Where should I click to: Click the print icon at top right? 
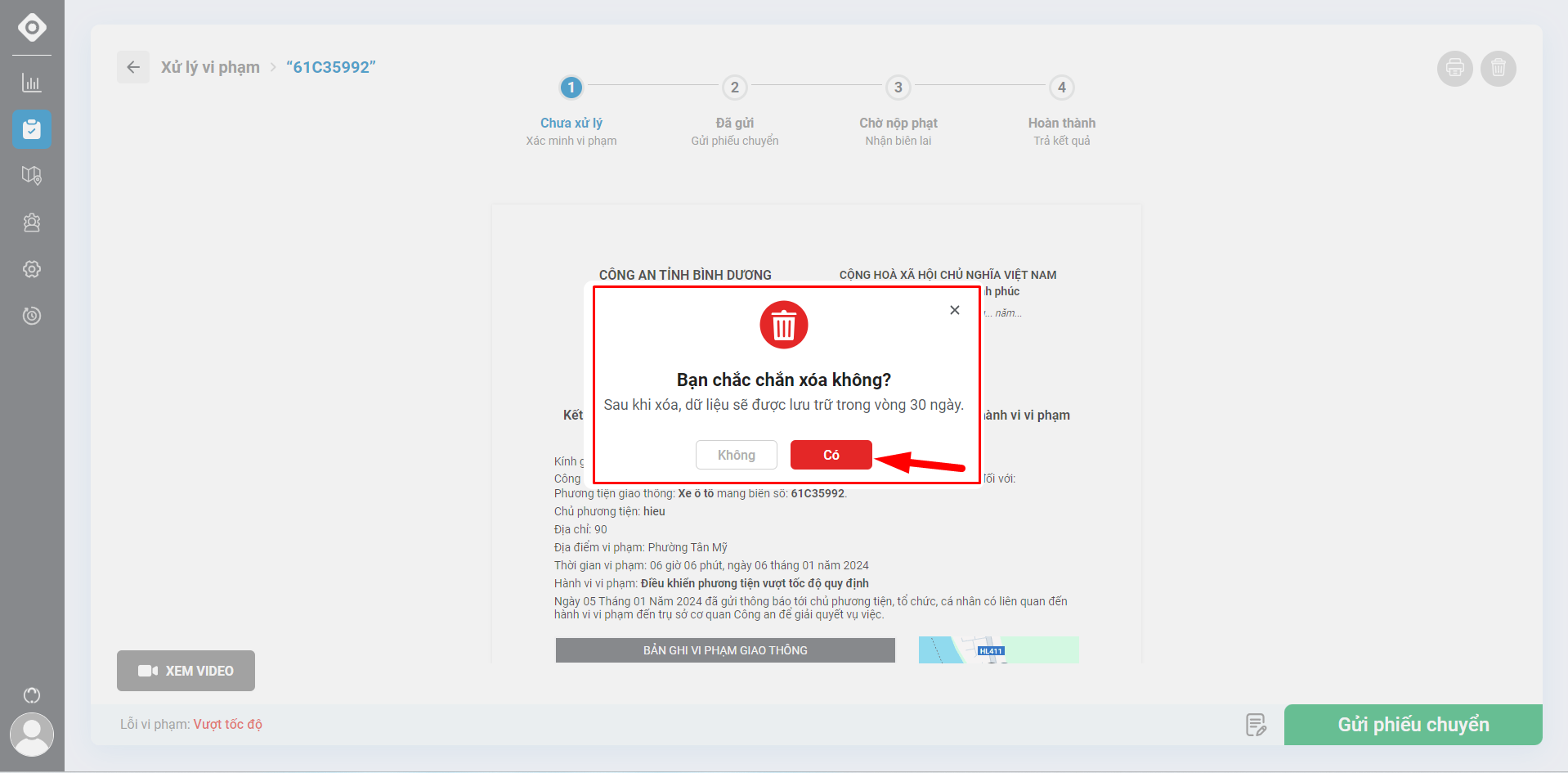[1455, 68]
